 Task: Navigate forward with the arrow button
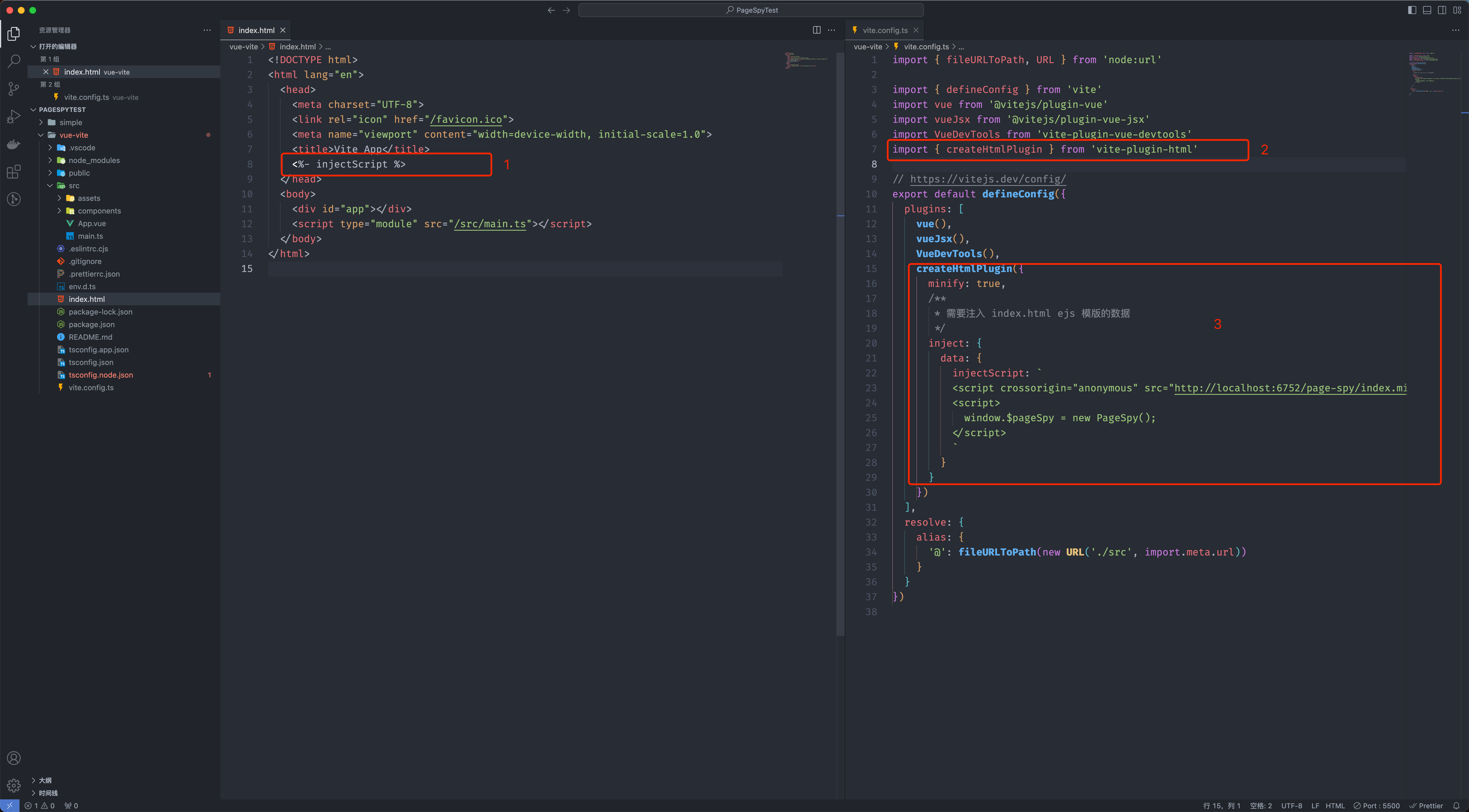[566, 10]
